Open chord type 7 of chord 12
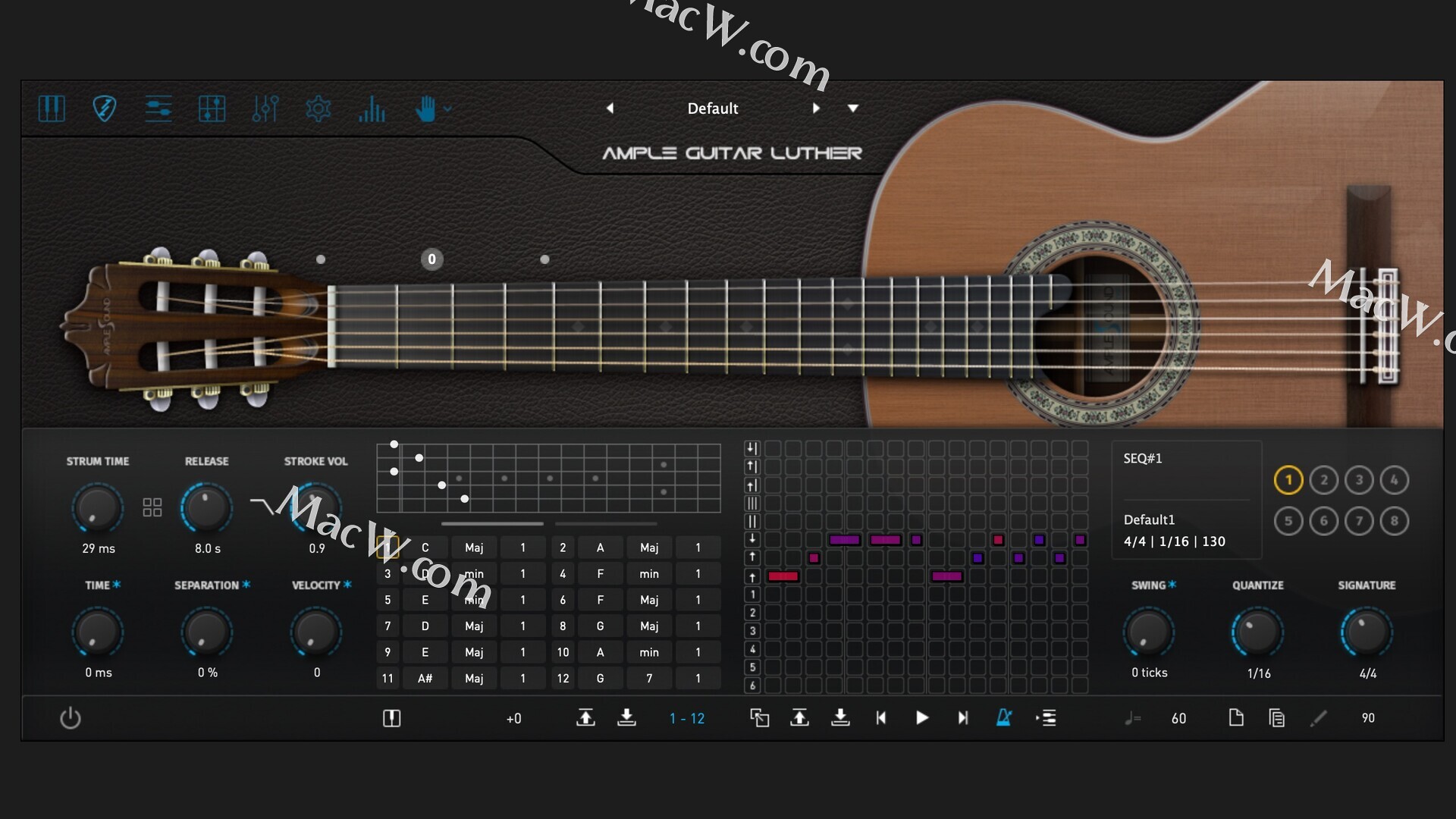The image size is (1456, 819). (x=649, y=678)
